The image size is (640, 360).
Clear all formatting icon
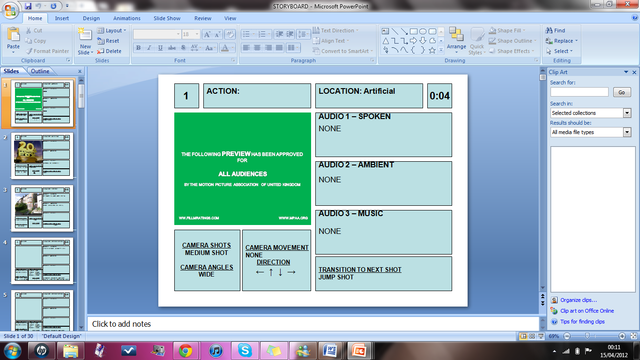pyautogui.click(x=230, y=34)
